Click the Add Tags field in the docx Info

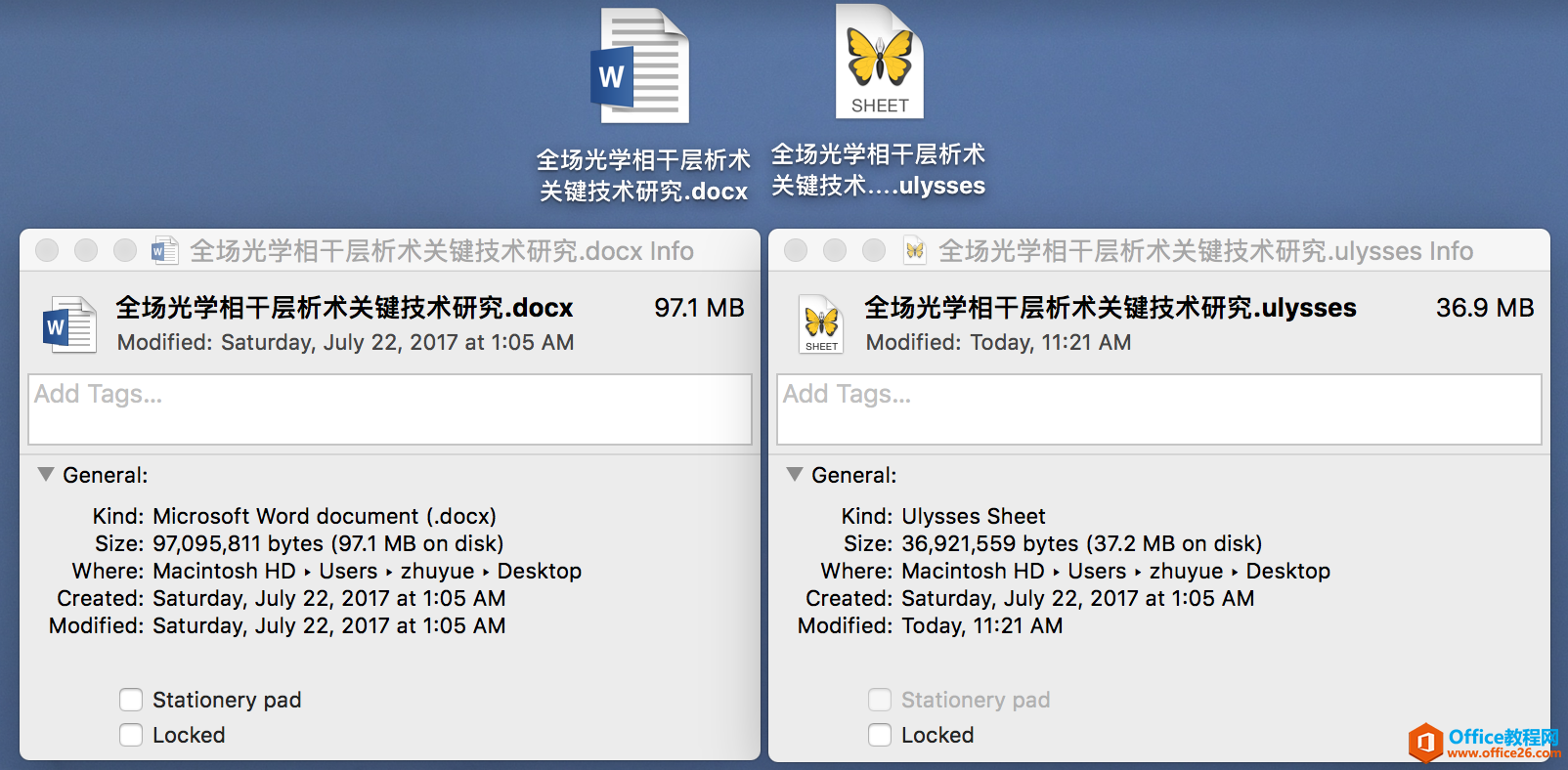tap(390, 409)
